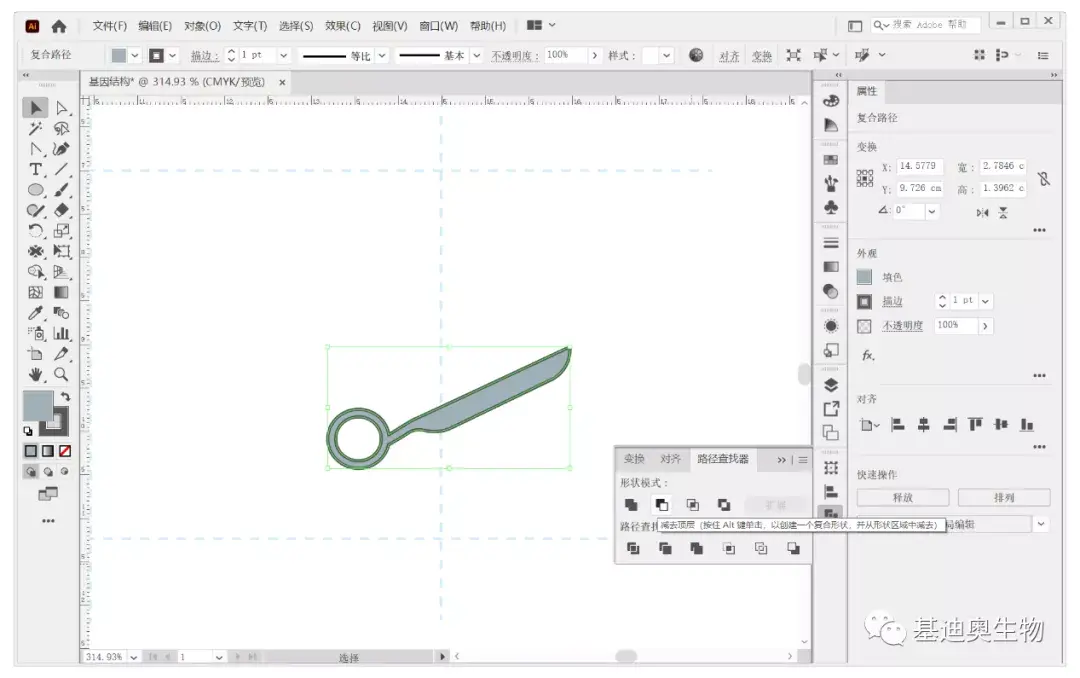
Task: Open the 对象(O) menu
Action: 202,25
